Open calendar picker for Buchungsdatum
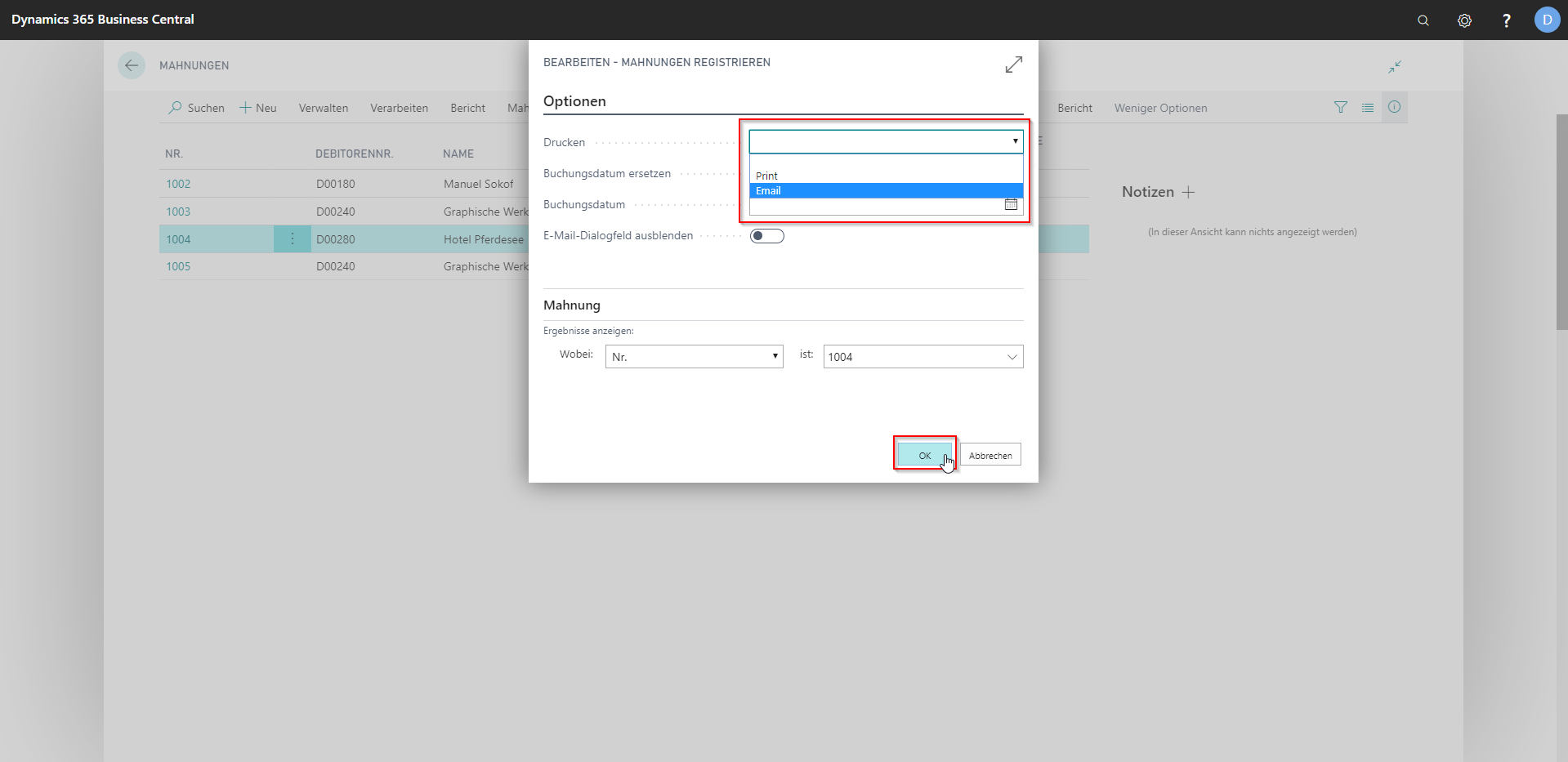 1011,204
